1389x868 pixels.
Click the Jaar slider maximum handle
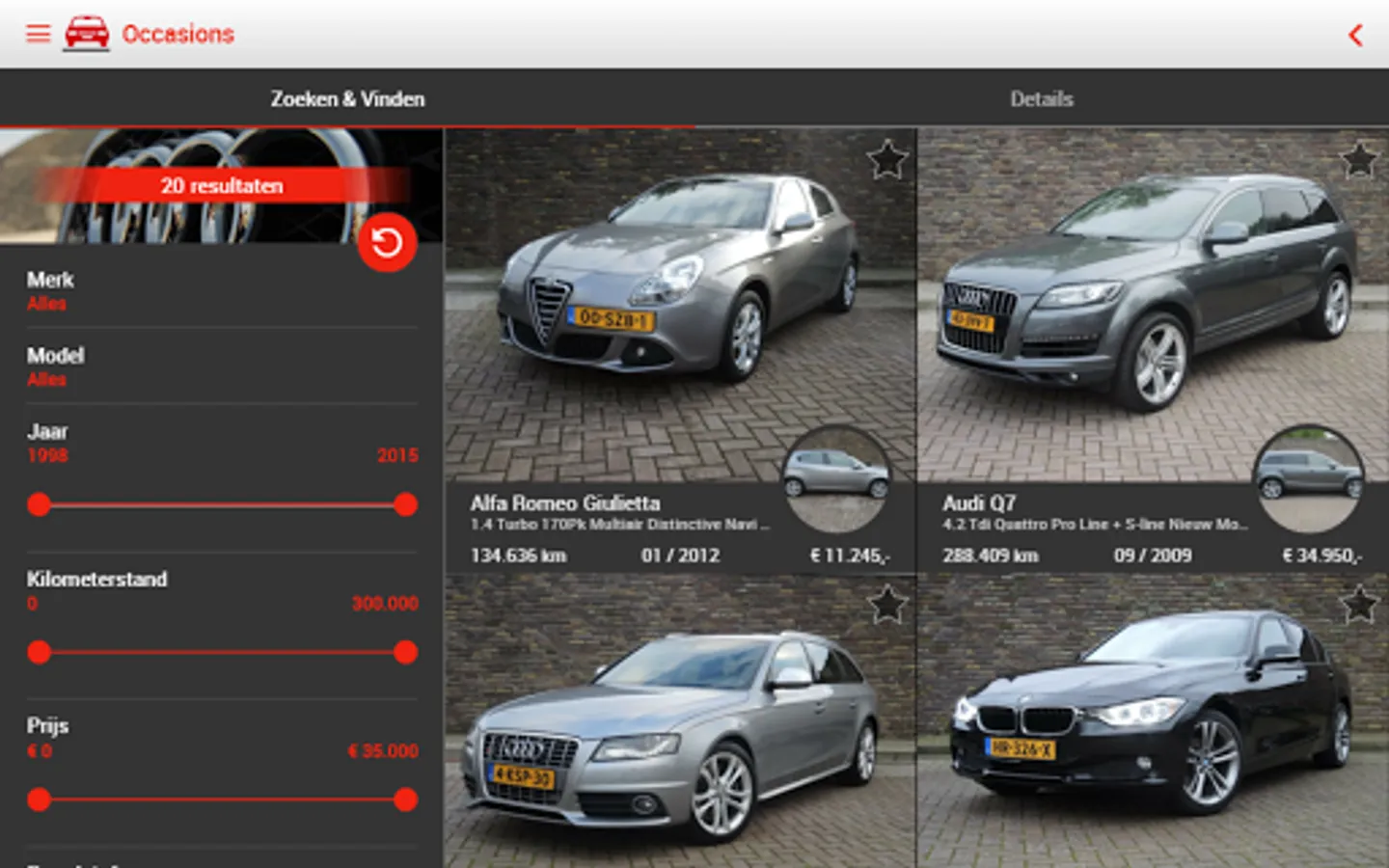click(x=406, y=504)
